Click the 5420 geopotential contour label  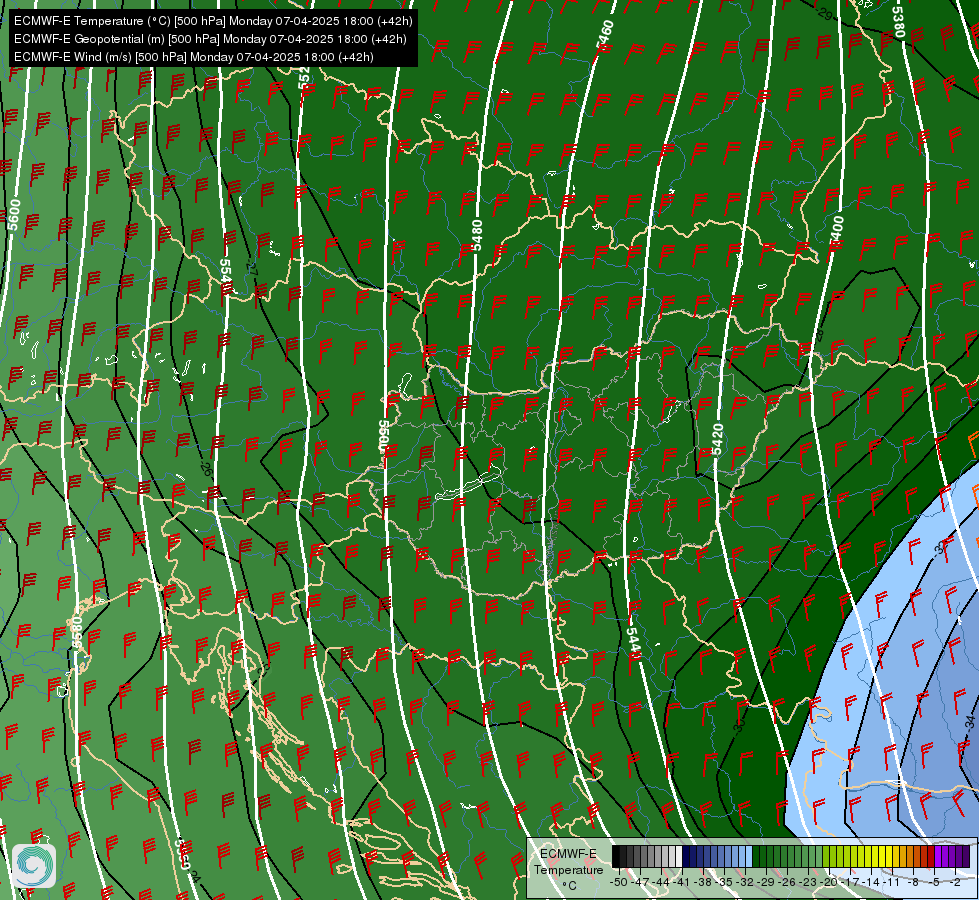(x=717, y=440)
